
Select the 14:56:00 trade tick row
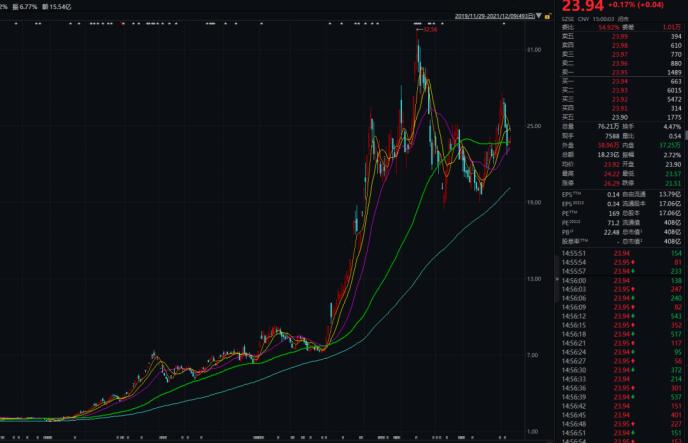point(621,281)
